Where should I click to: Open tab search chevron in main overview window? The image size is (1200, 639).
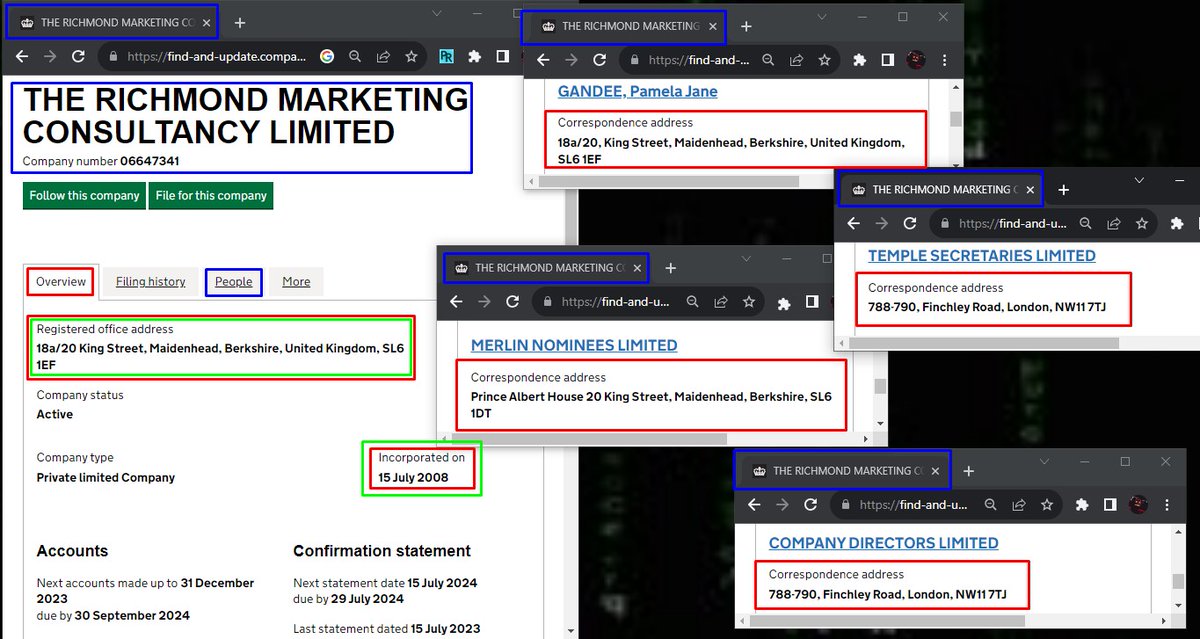click(x=438, y=13)
